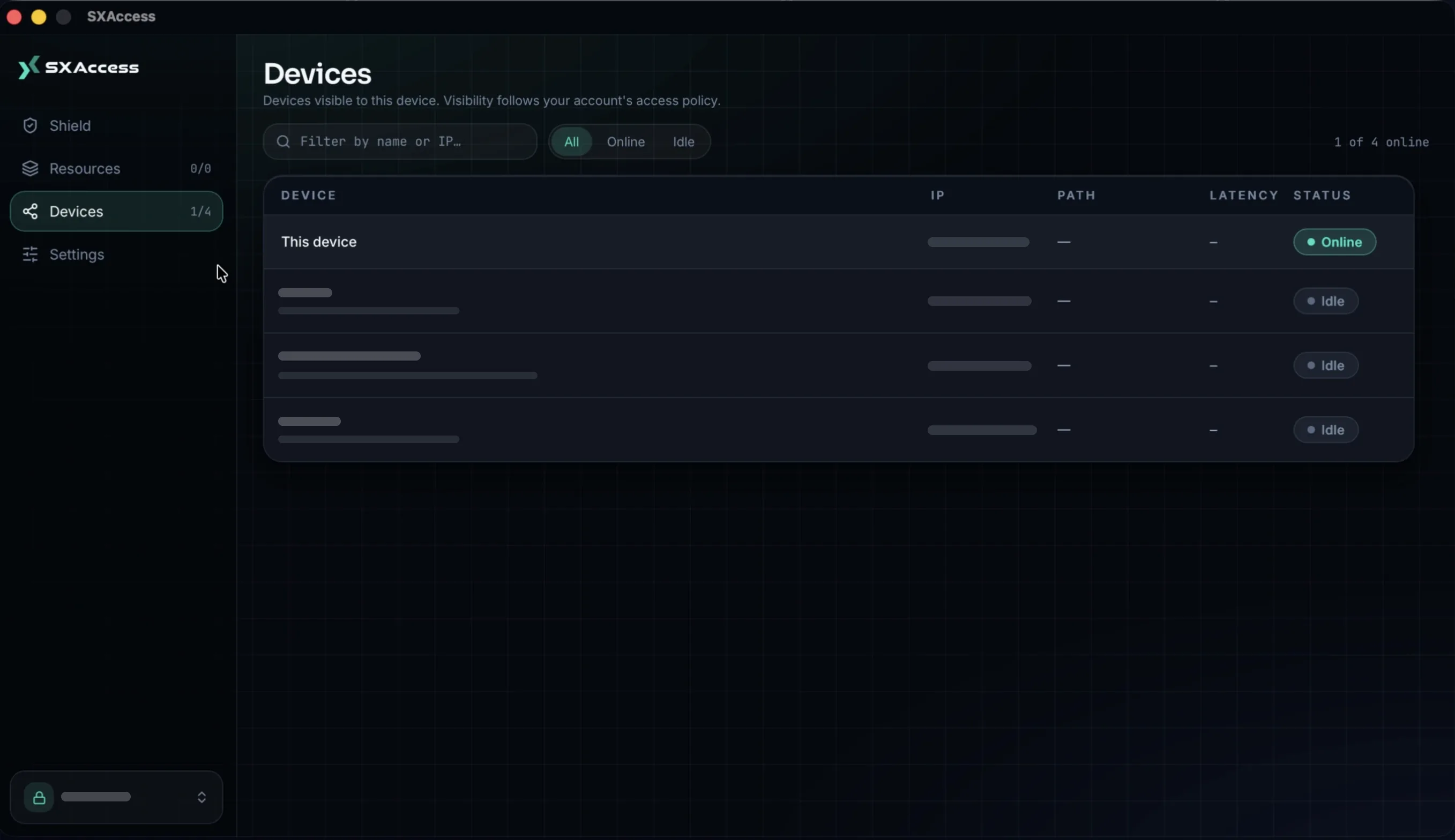Click the LATENCY column header

[1244, 196]
